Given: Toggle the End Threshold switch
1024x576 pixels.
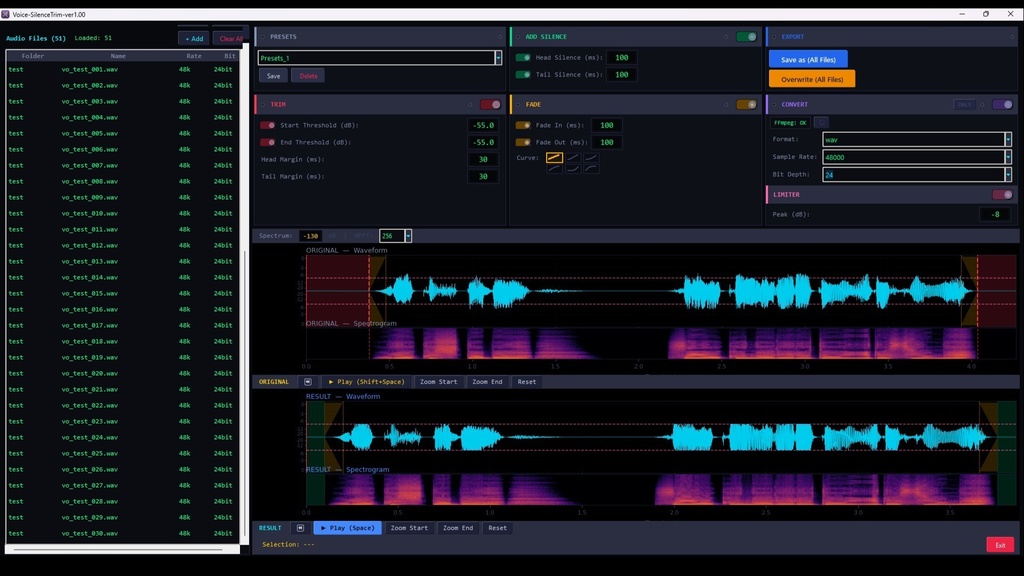Looking at the screenshot, I should point(268,142).
